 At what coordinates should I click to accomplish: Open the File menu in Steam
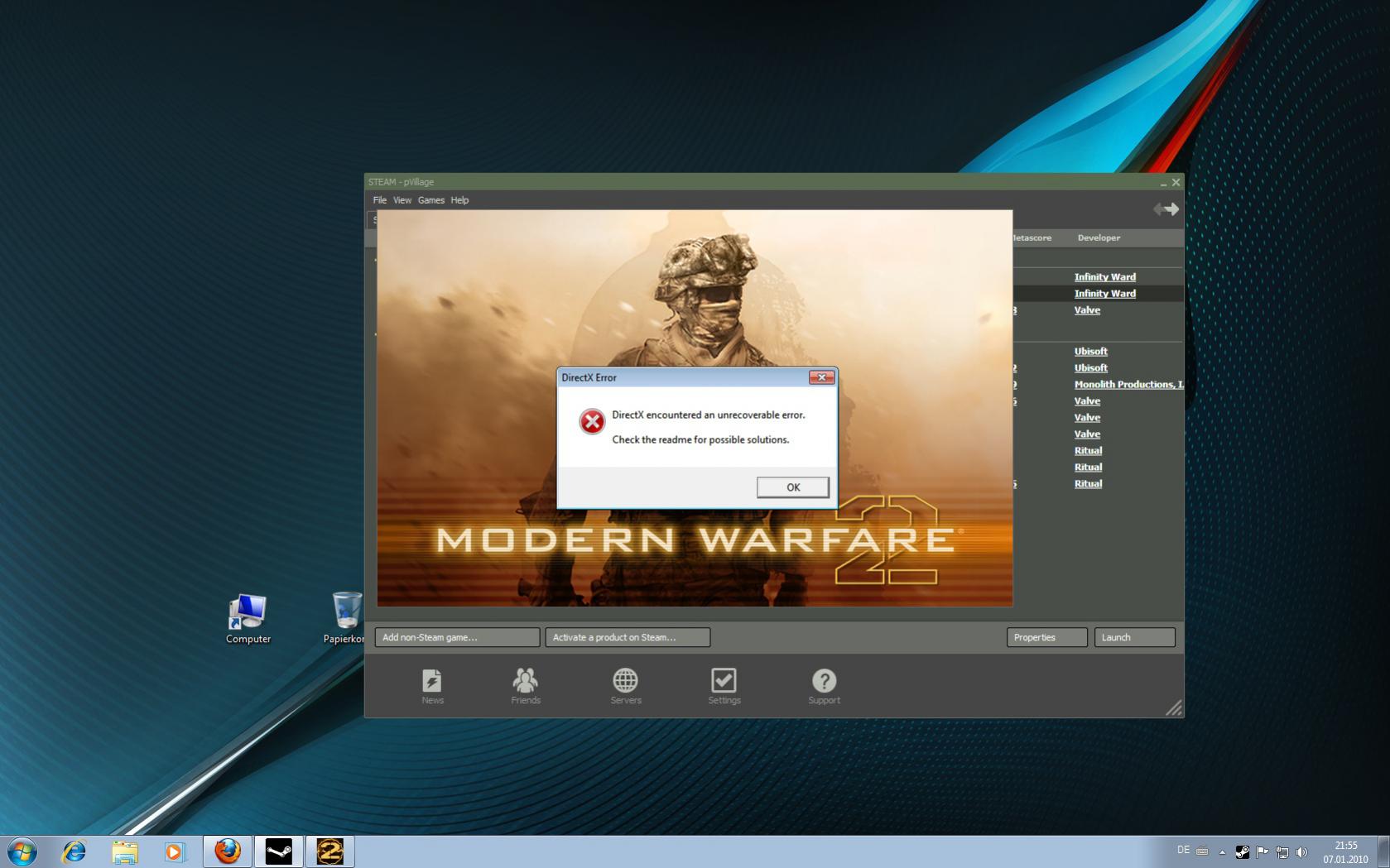[x=379, y=200]
